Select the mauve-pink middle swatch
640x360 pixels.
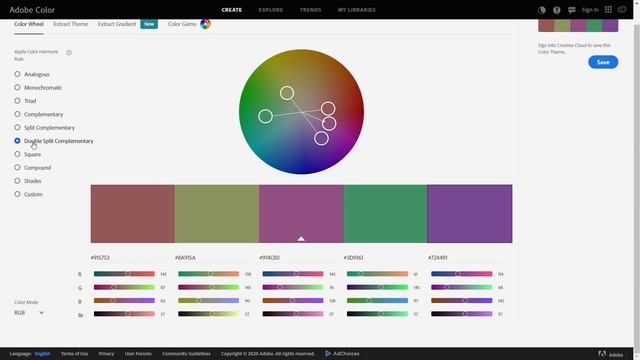301,213
